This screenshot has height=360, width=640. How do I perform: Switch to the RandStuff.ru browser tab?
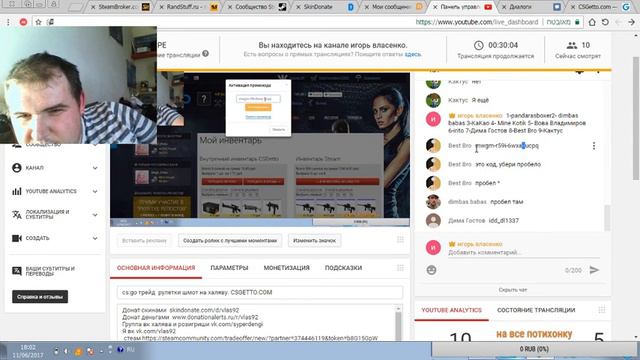pos(188,7)
